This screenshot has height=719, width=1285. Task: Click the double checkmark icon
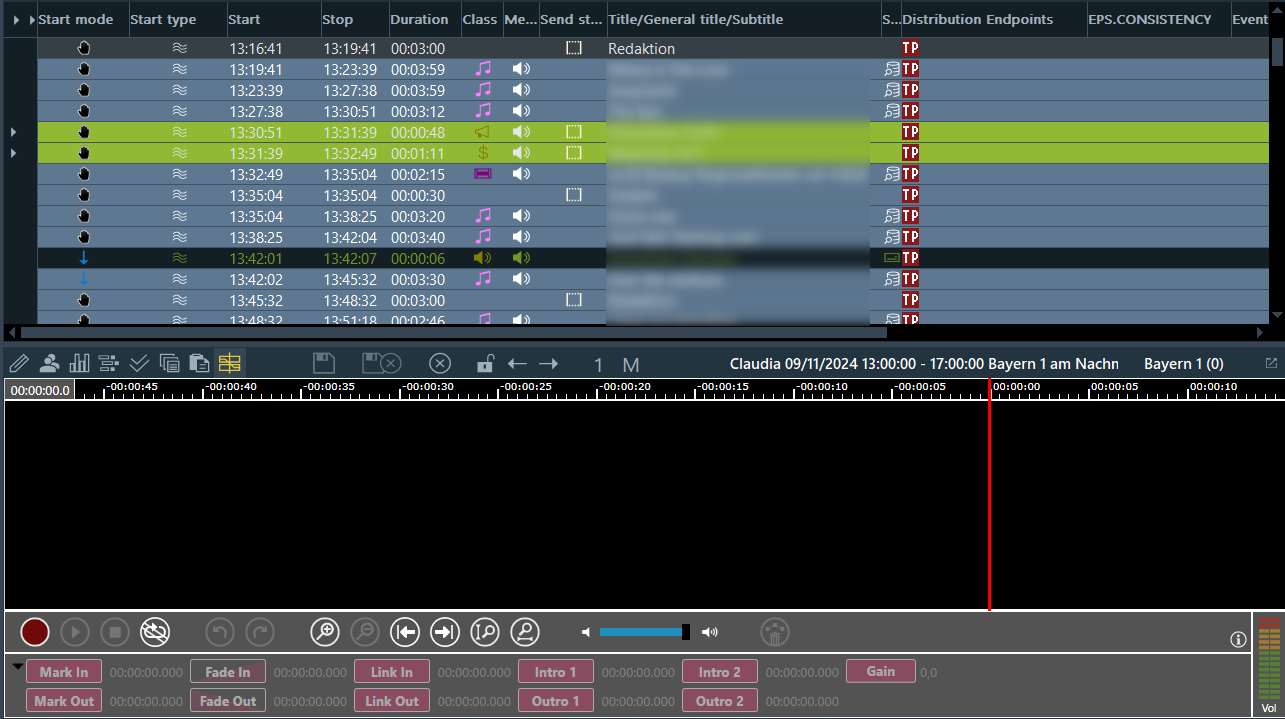click(x=139, y=364)
